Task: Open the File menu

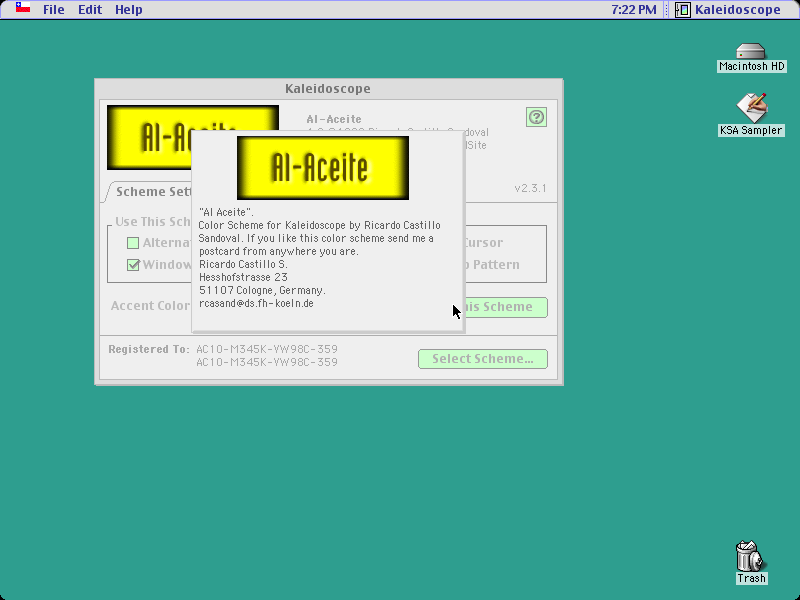Action: pyautogui.click(x=54, y=10)
